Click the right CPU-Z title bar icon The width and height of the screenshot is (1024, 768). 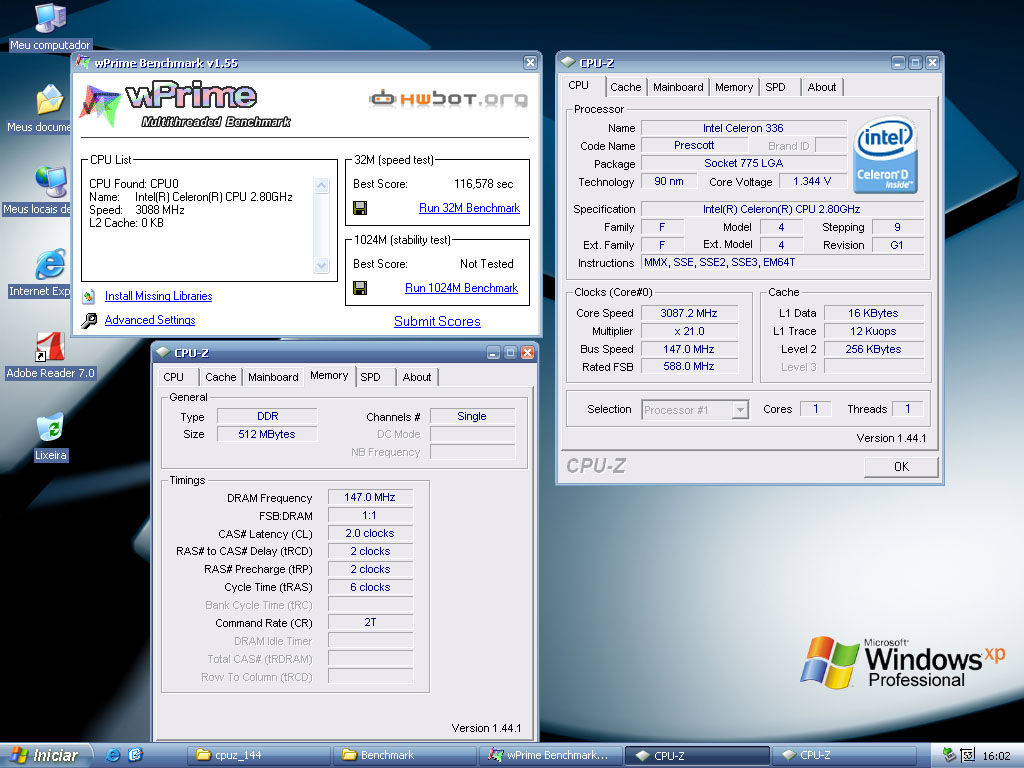tap(568, 63)
